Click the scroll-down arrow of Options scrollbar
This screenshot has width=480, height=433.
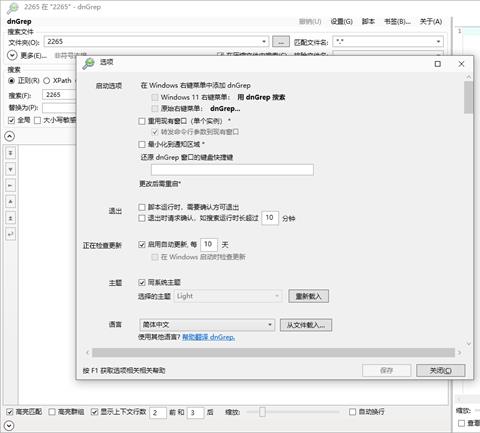(x=468, y=344)
